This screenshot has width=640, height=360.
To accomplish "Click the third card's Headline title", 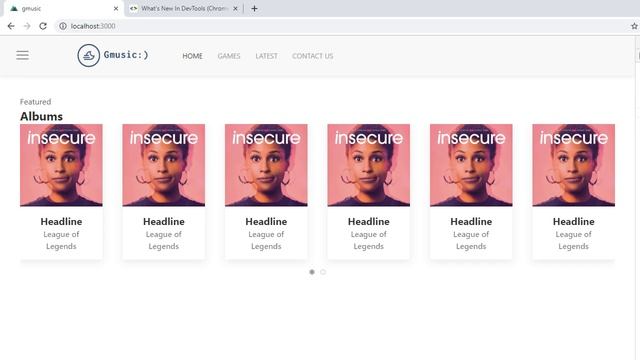I will point(266,221).
